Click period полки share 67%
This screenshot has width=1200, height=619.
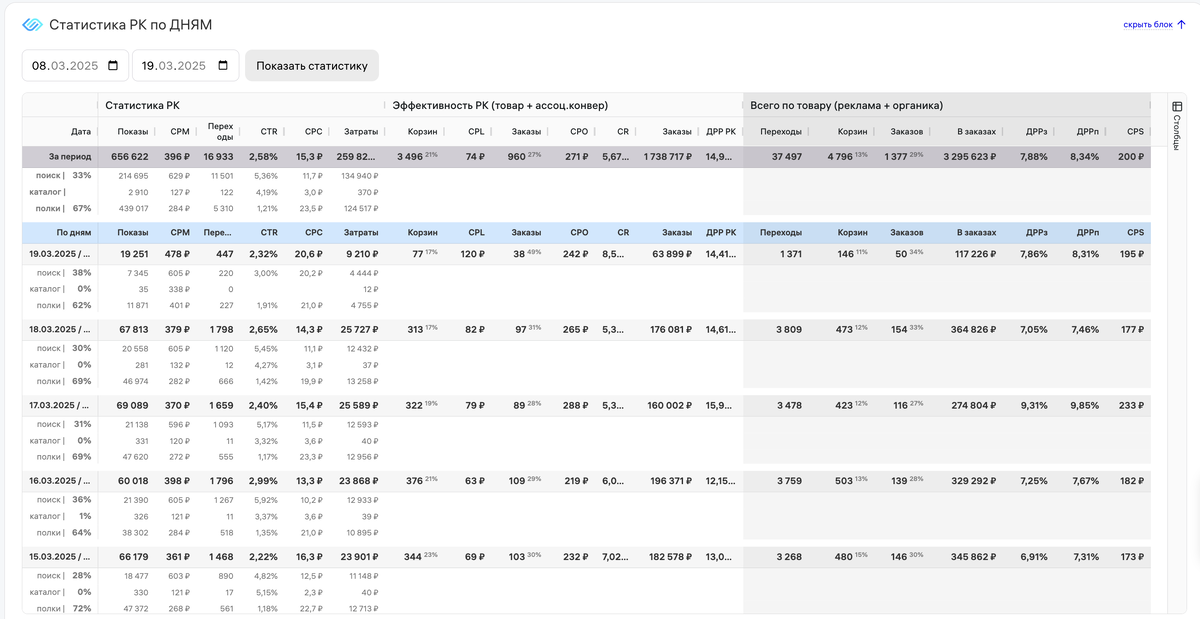pyautogui.click(x=82, y=208)
